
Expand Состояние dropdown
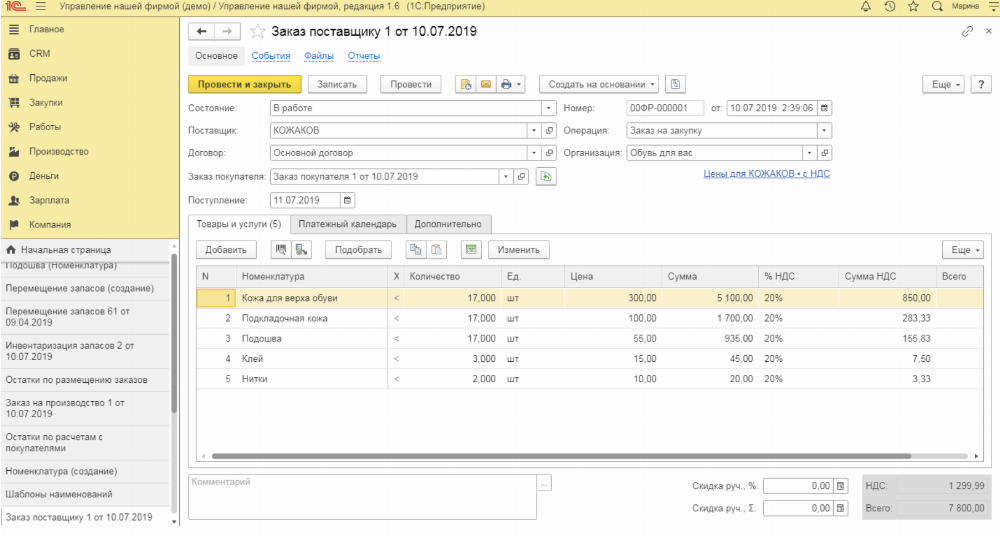point(548,108)
